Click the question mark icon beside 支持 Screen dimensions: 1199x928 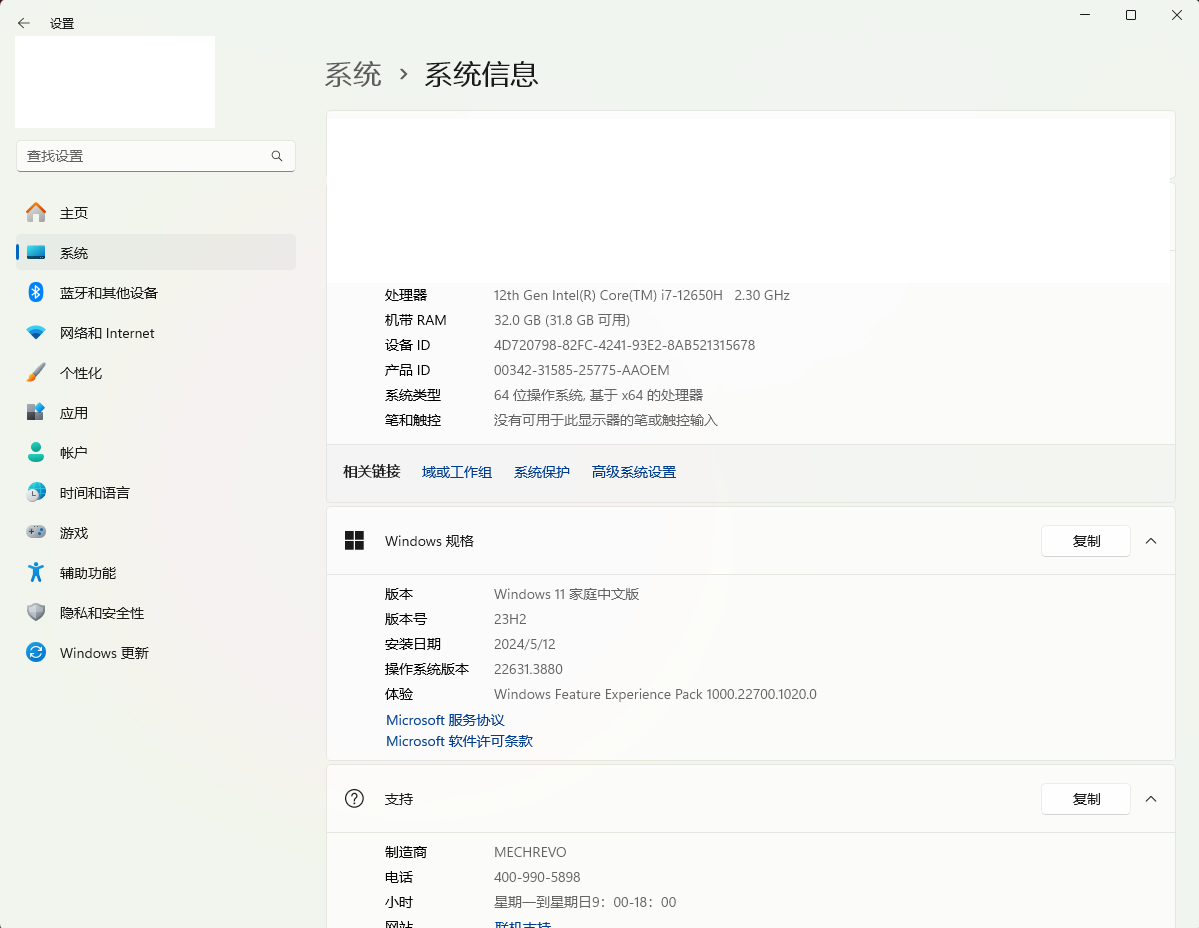[x=354, y=798]
